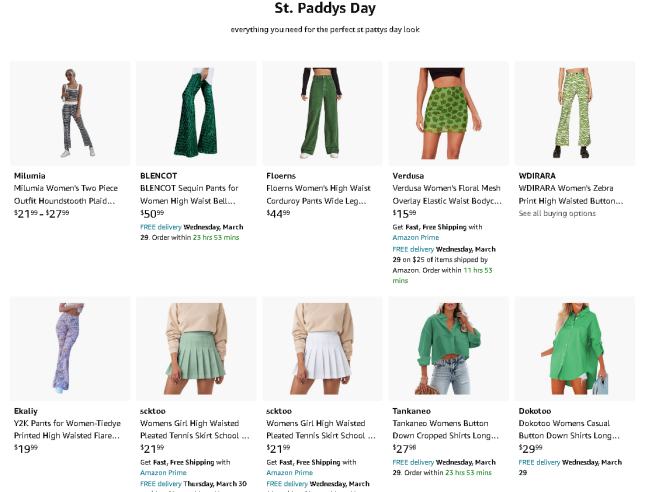Click the Verdusa Floral Mesh product title

point(448,193)
